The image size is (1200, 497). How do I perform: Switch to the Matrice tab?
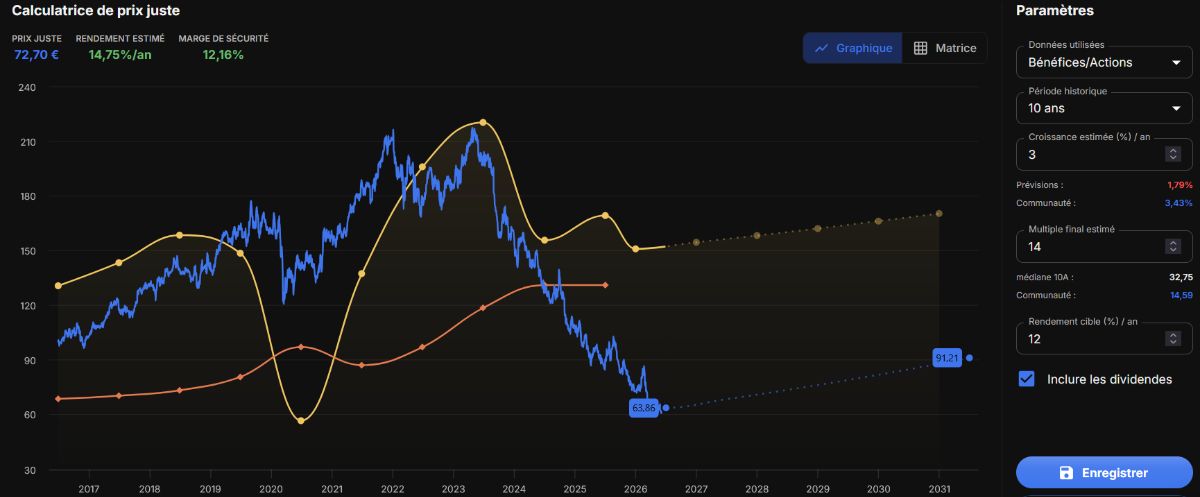pyautogui.click(x=945, y=48)
